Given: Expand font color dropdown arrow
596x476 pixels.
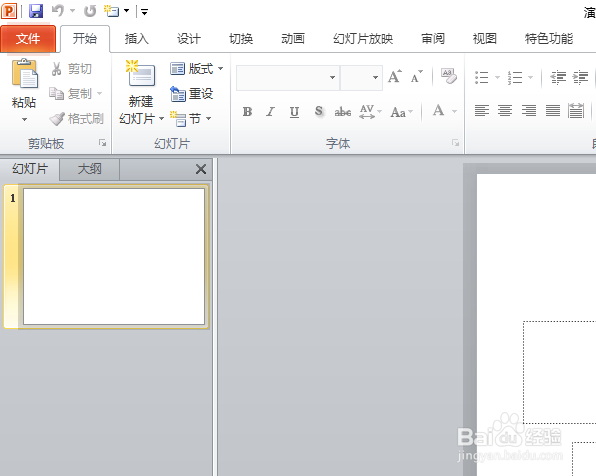Looking at the screenshot, I should point(454,111).
